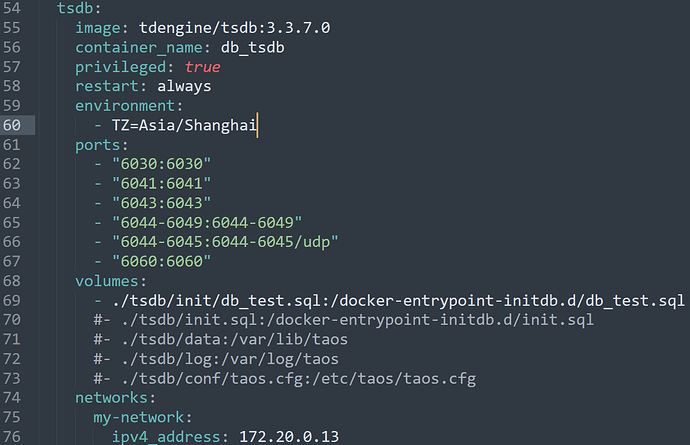Click the "6044-6045:6044-6045/udp" port entry
Image resolution: width=690 pixels, height=445 pixels.
click(x=225, y=241)
